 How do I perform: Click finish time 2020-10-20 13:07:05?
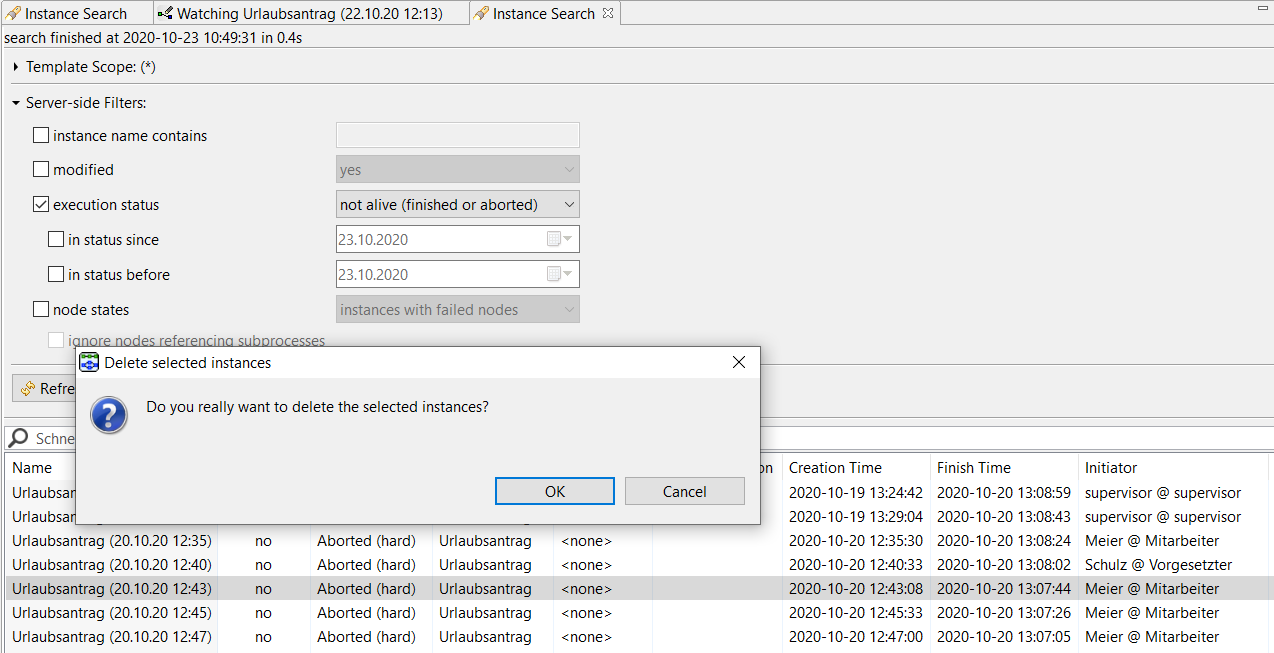[x=1004, y=637]
